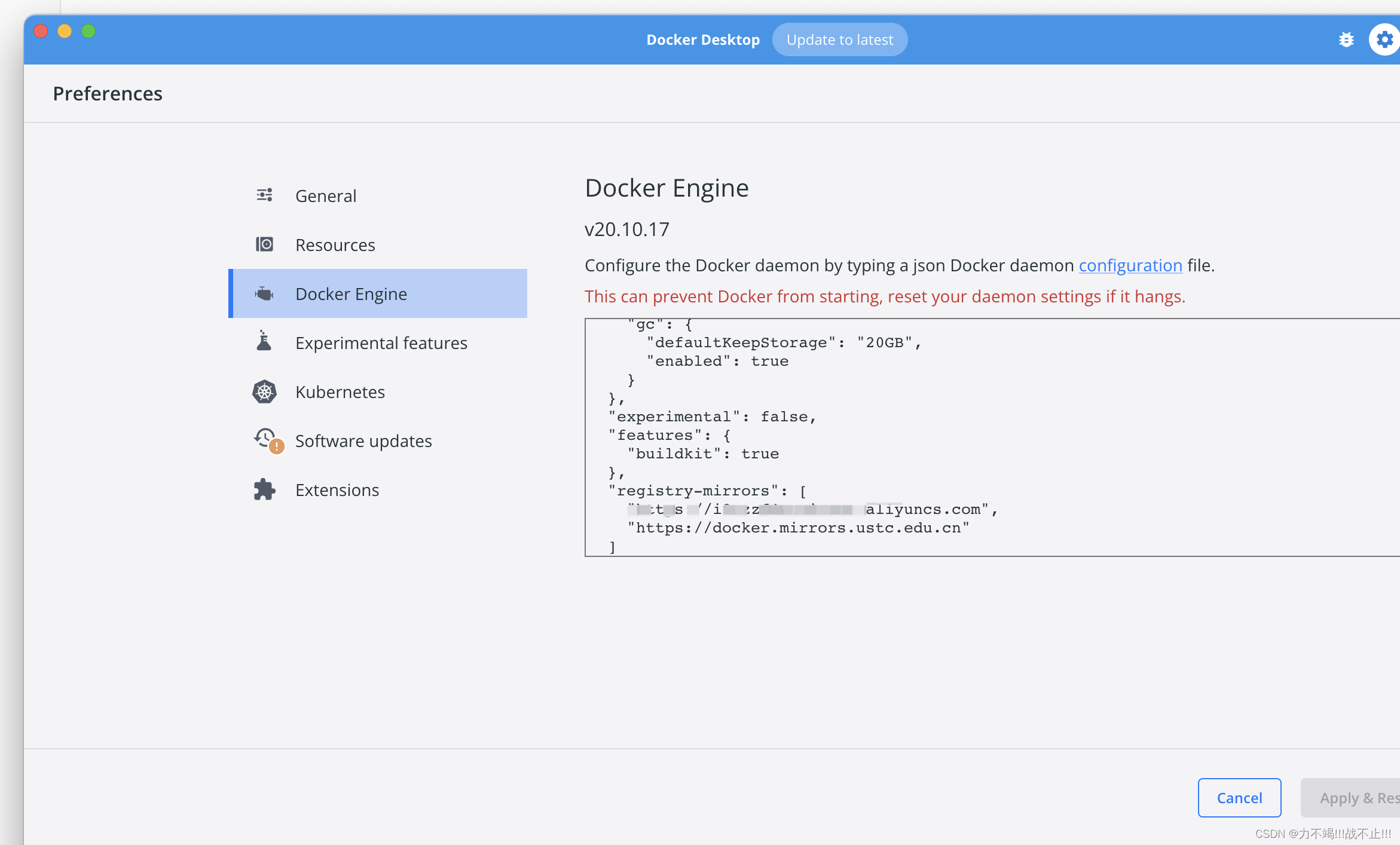1400x845 pixels.
Task: Click the Experimental features flask icon
Action: click(x=264, y=341)
